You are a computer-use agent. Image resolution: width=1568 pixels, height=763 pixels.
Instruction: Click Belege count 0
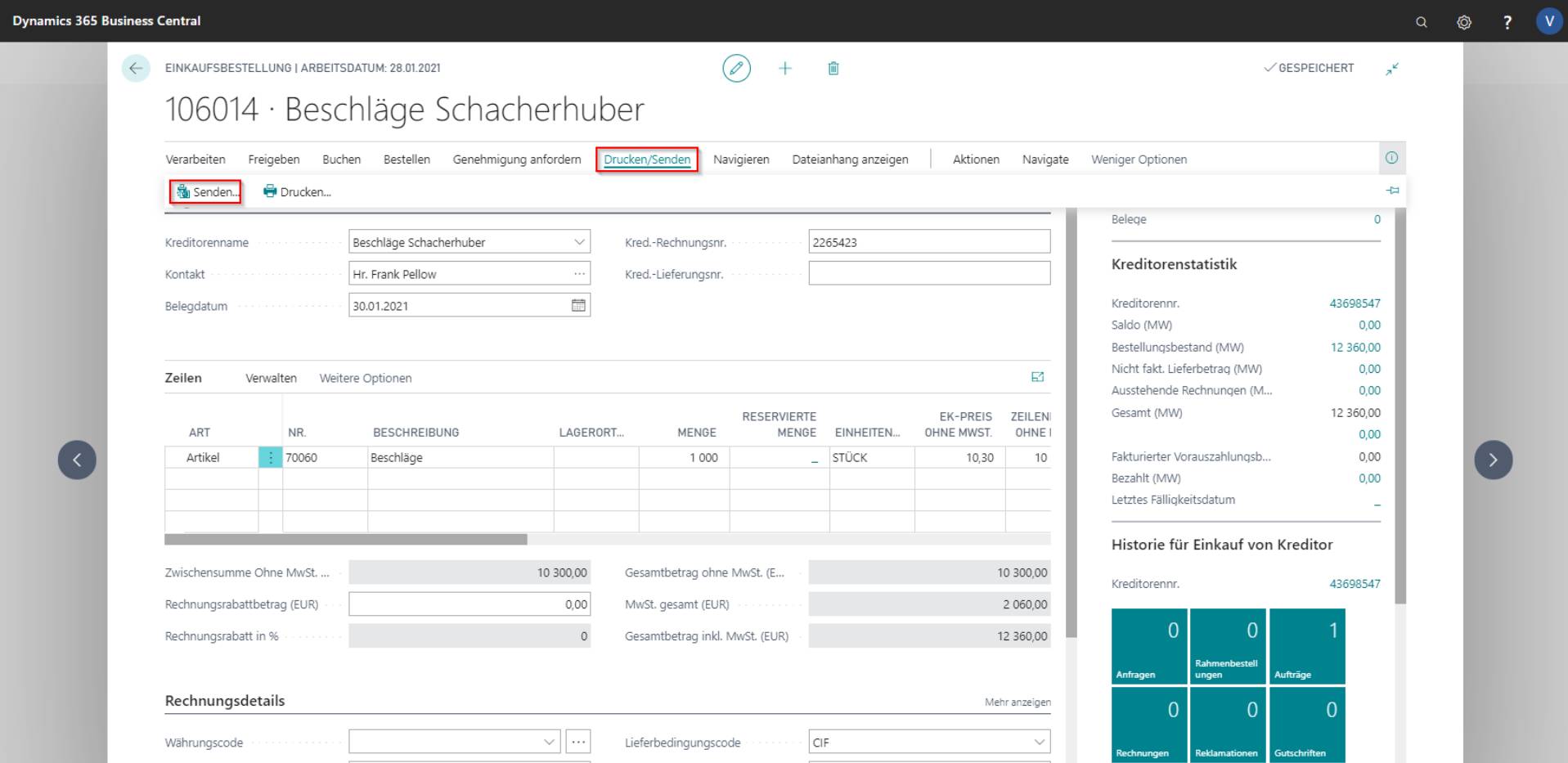[x=1377, y=219]
